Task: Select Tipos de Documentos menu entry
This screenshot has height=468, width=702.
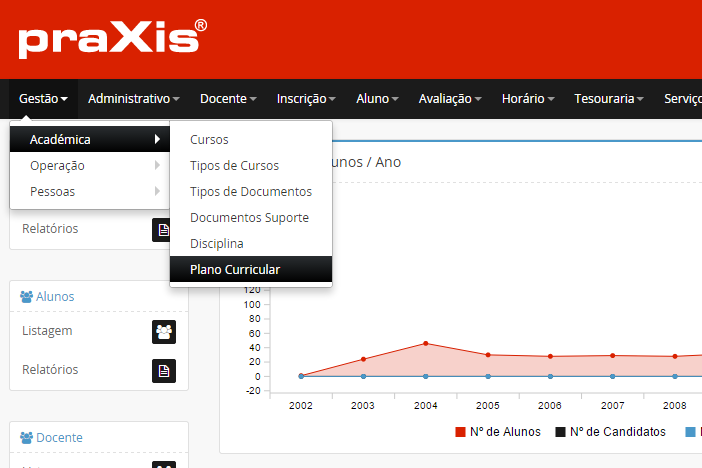Action: click(250, 192)
